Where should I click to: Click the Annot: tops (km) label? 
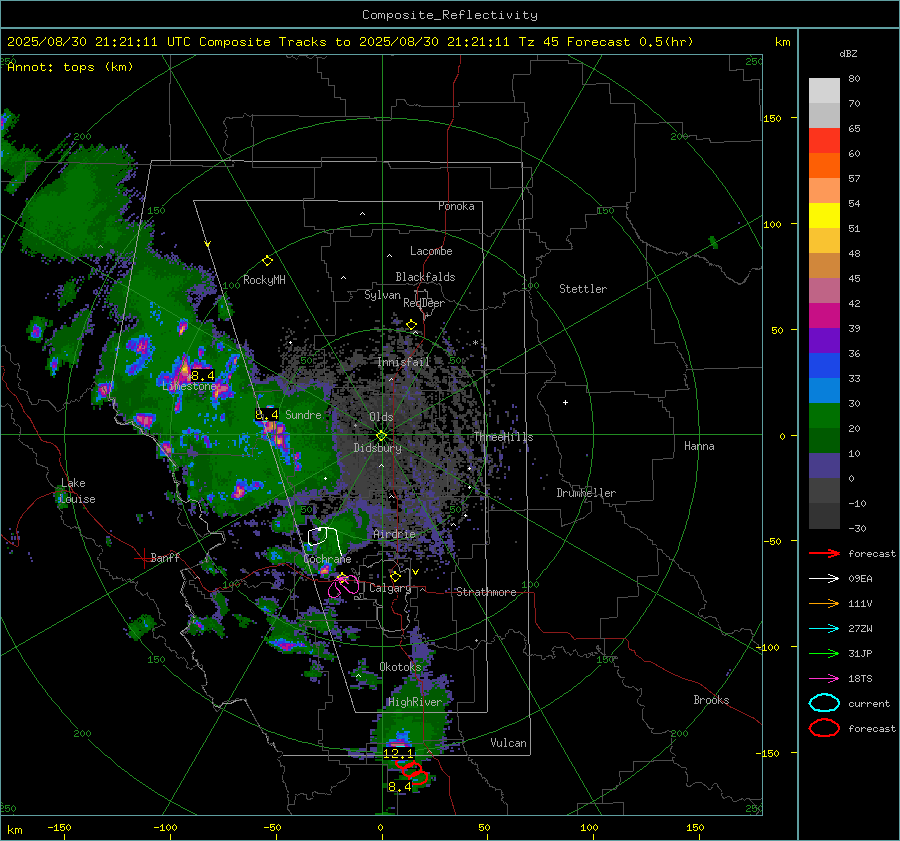(70, 67)
